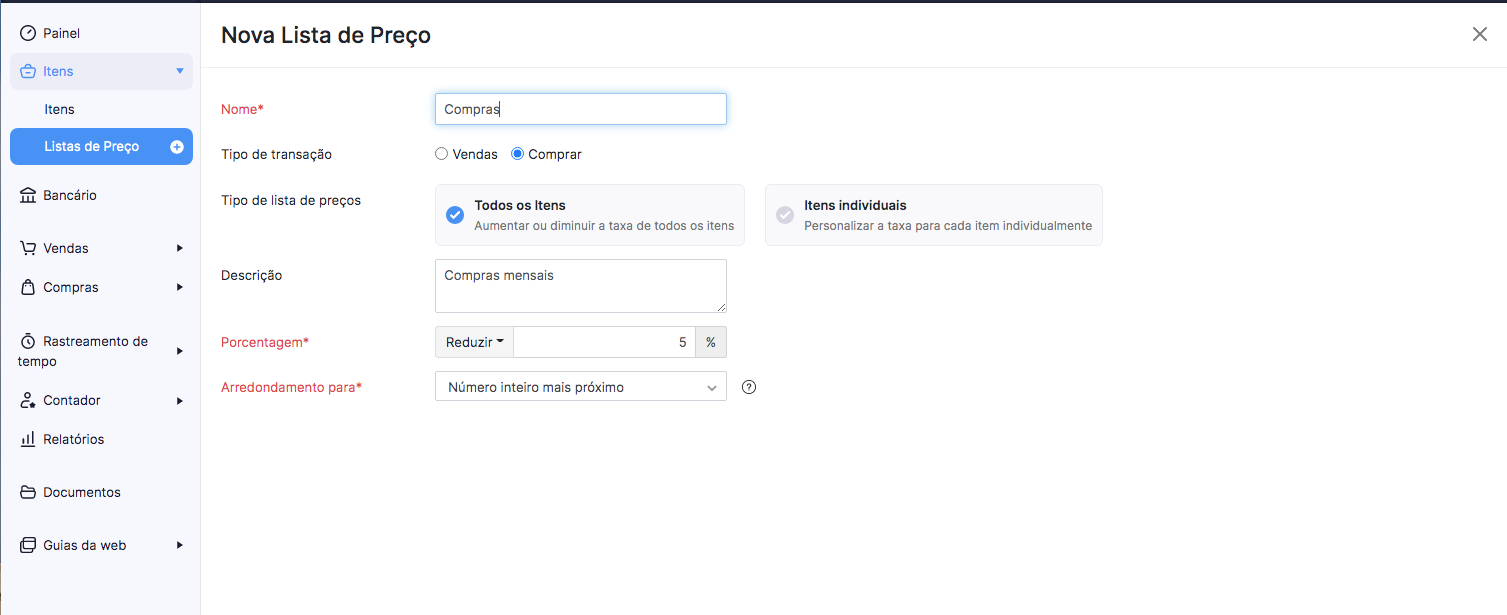Expand the Vendas submenu arrow

coord(180,248)
